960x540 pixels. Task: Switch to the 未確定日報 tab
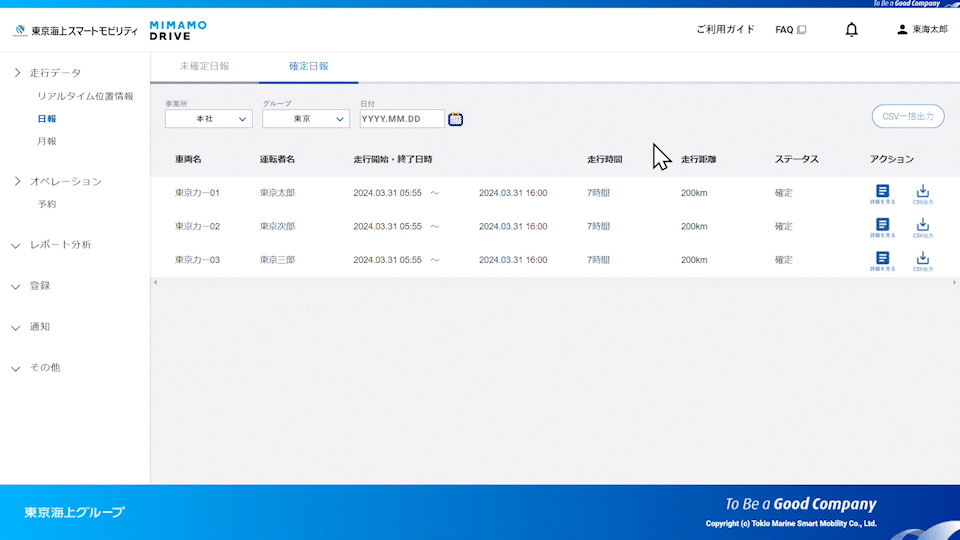[x=204, y=66]
